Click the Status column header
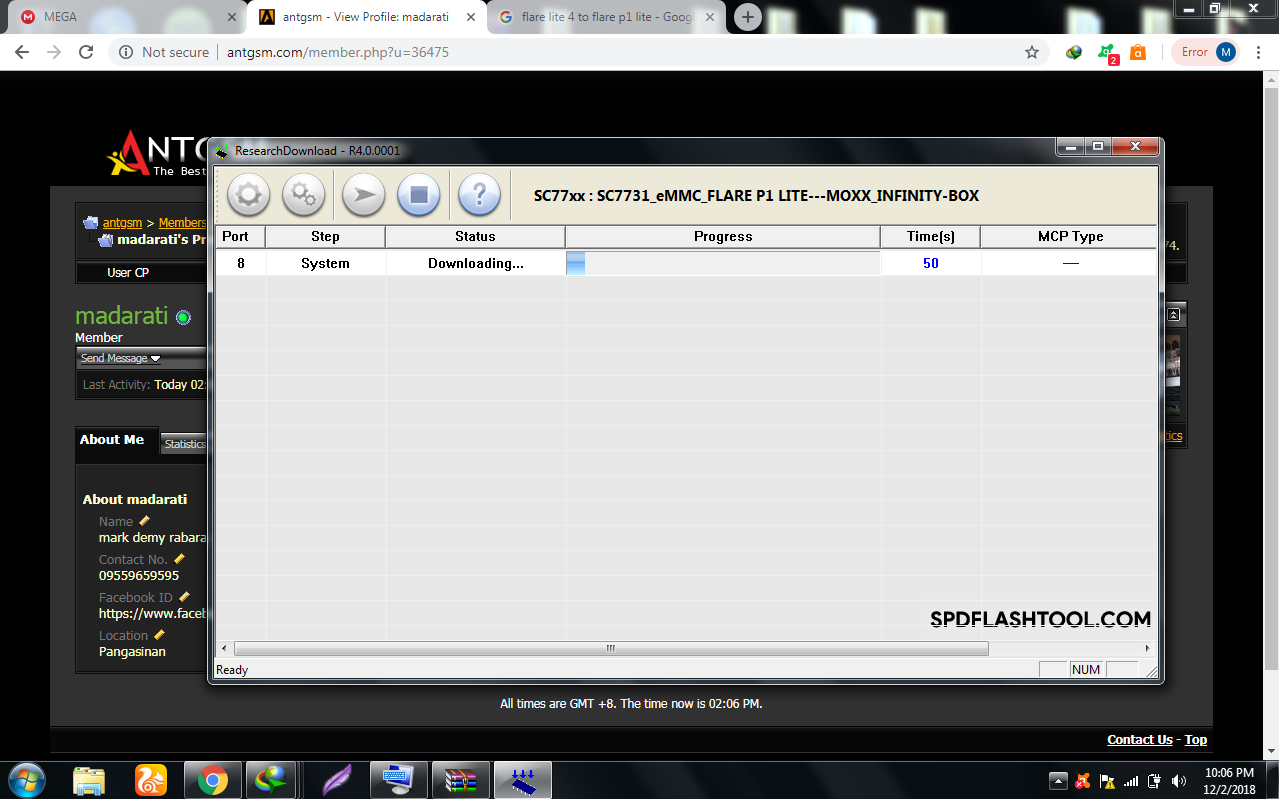The image size is (1279, 799). (475, 237)
